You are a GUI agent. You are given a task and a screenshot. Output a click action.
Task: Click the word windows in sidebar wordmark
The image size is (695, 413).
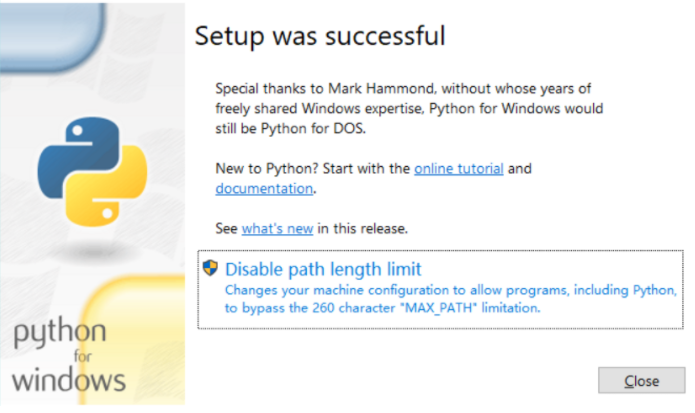[x=69, y=380]
